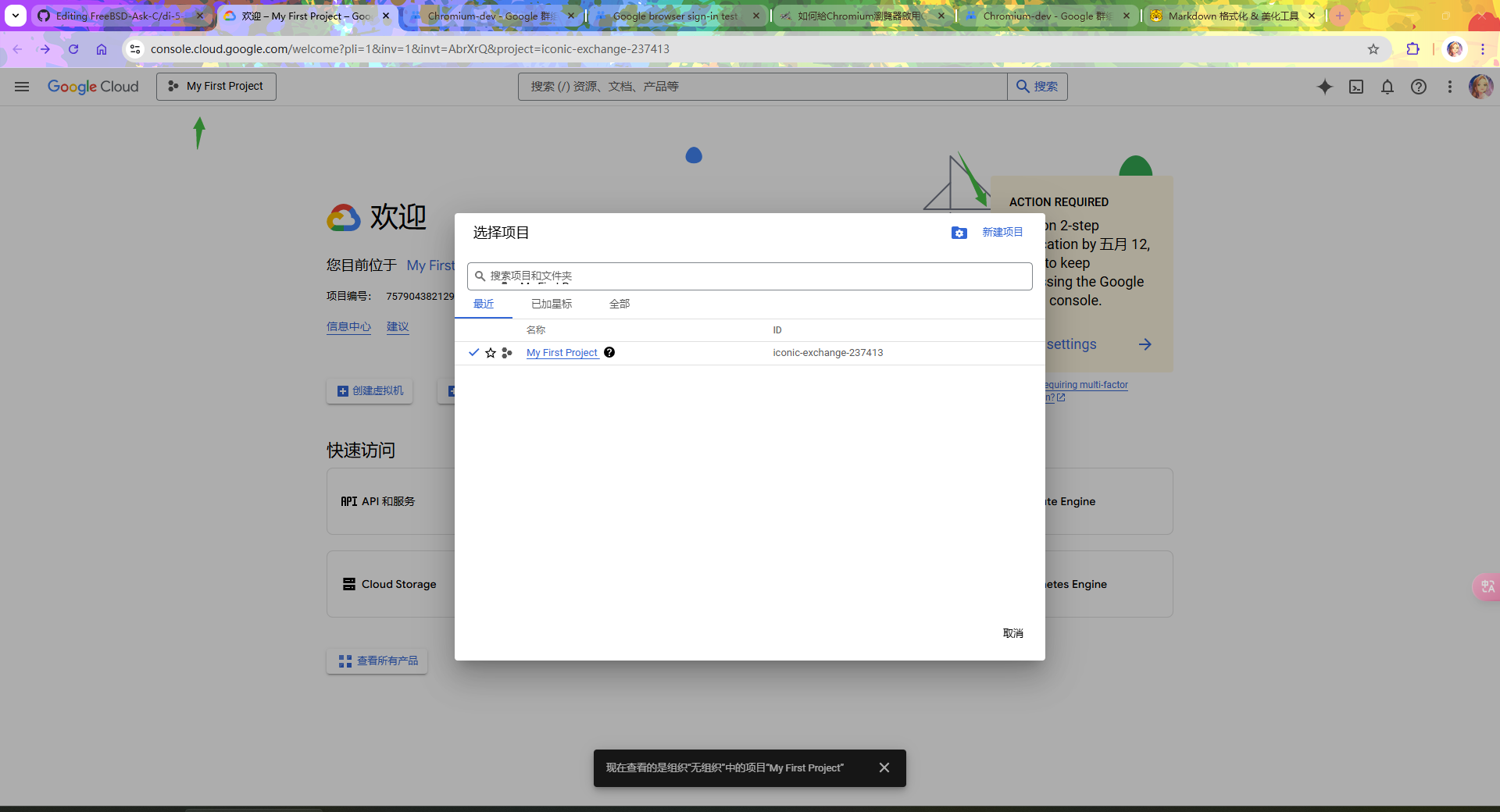1500x812 pixels.
Task: Open the API 和服务 quick access card
Action: (391, 501)
